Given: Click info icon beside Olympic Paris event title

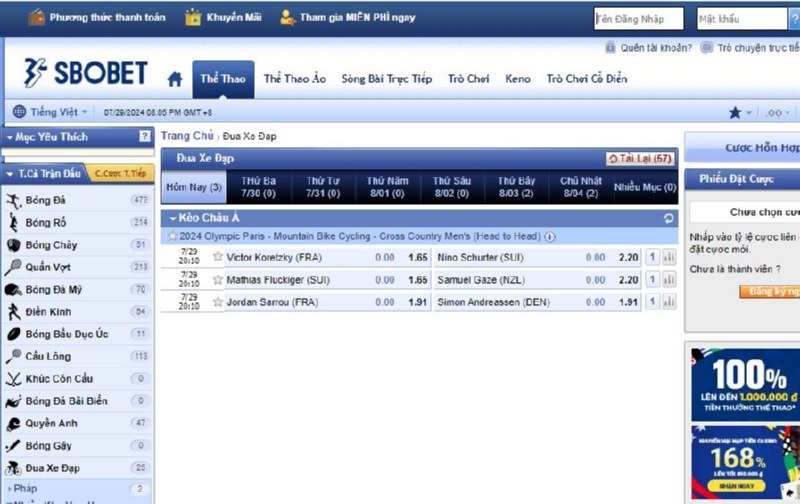Looking at the screenshot, I should (550, 237).
